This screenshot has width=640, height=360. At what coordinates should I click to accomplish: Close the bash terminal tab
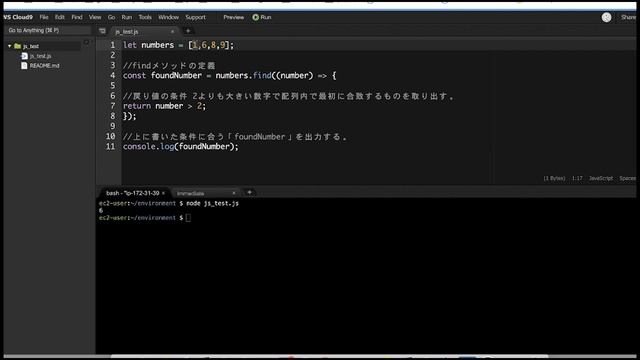click(163, 193)
